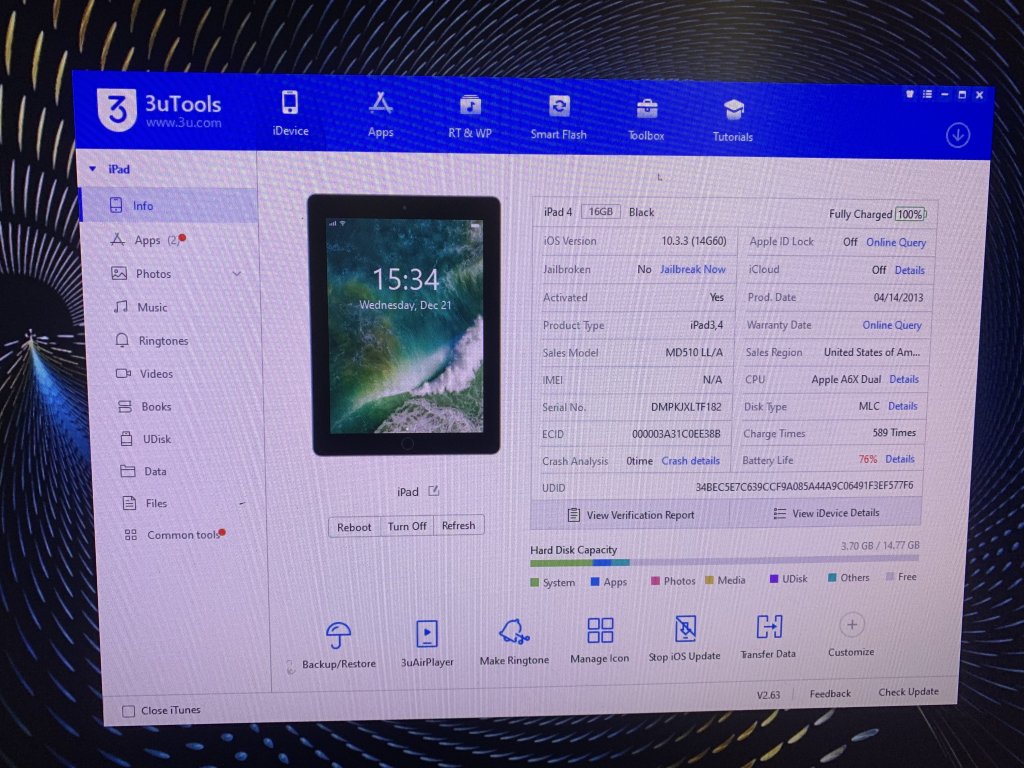The height and width of the screenshot is (768, 1024).
Task: Open CPU Details link
Action: [x=904, y=379]
